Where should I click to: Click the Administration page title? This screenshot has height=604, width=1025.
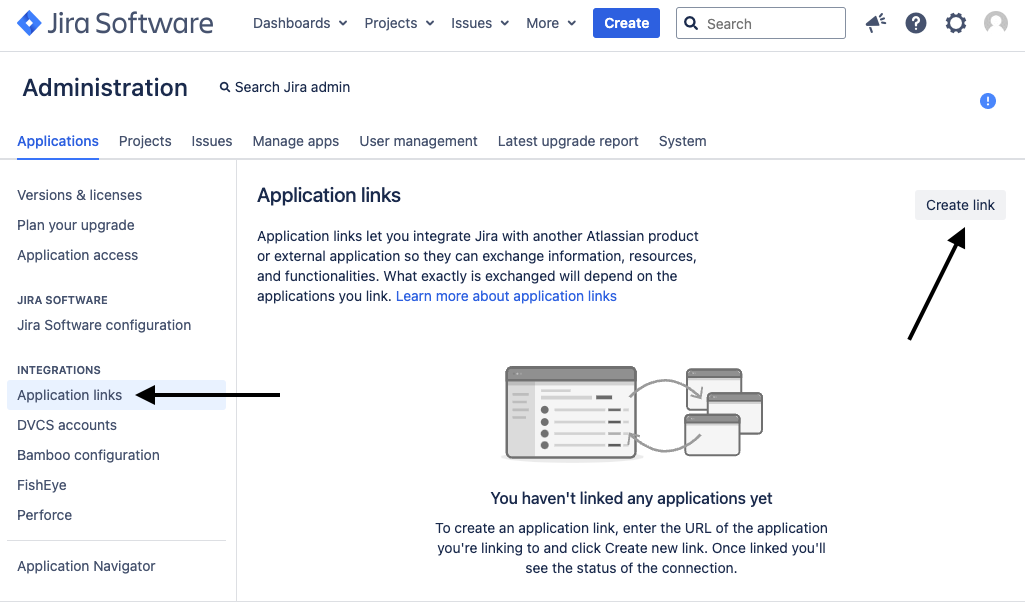(105, 88)
